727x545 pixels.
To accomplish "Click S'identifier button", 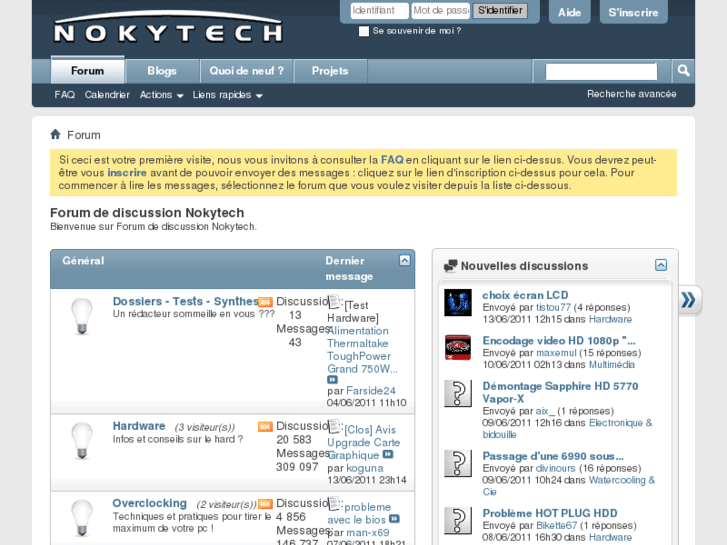I will [x=500, y=10].
